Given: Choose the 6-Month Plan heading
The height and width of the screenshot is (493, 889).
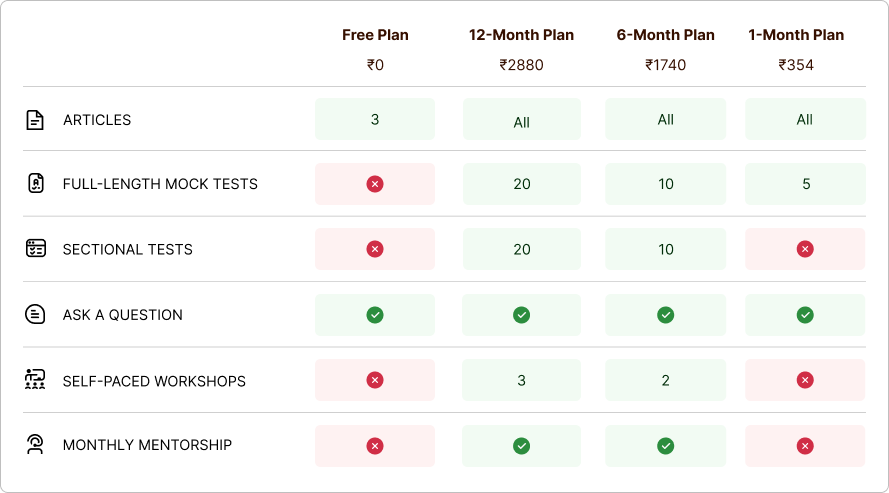Looking at the screenshot, I should pos(666,35).
